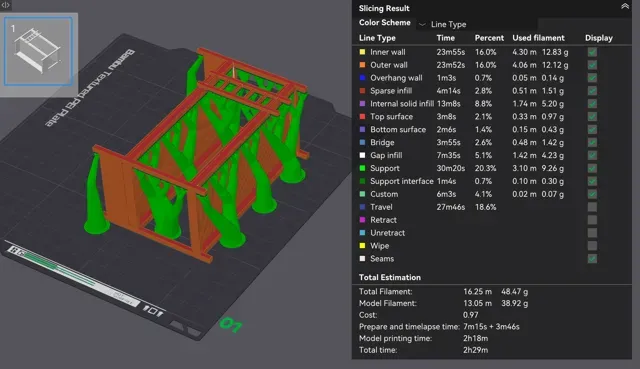Toggle Sparse infill display checkbox
The image size is (640, 369).
(592, 91)
